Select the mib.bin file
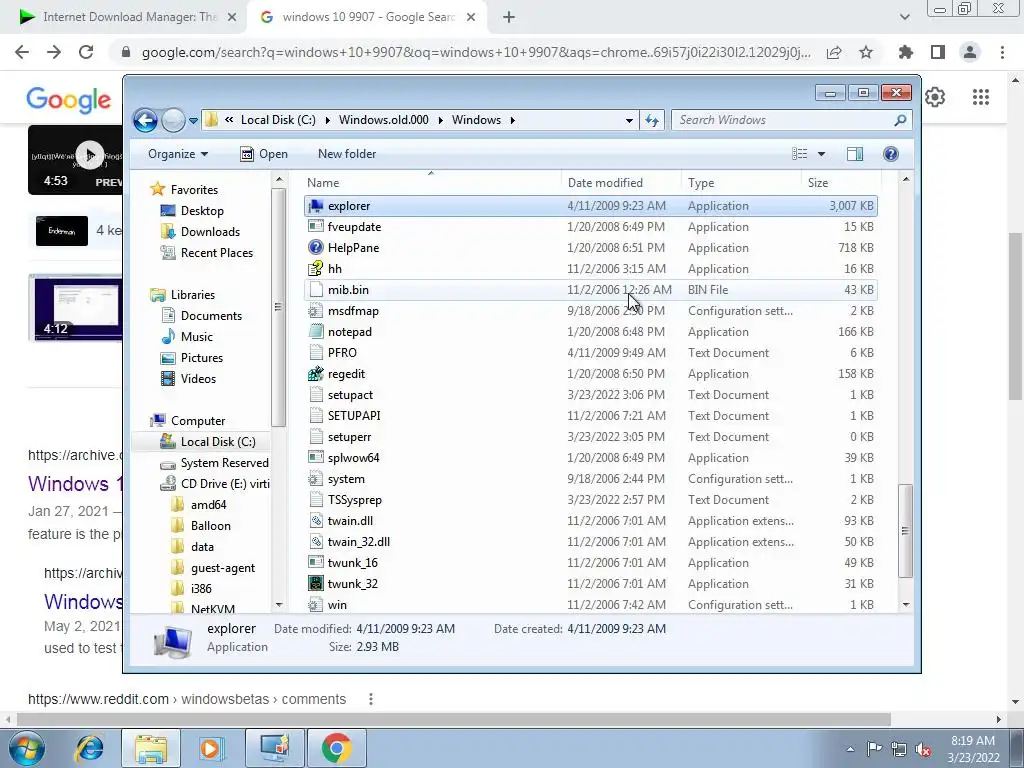Screen dimensions: 1024x768 590,290
